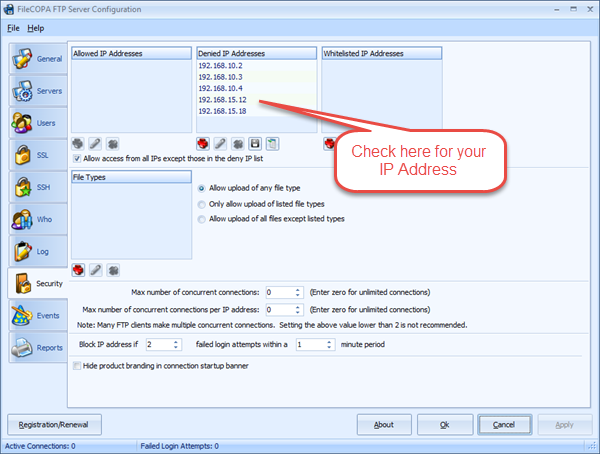
Task: Select the Security tab
Action: pyautogui.click(x=38, y=283)
